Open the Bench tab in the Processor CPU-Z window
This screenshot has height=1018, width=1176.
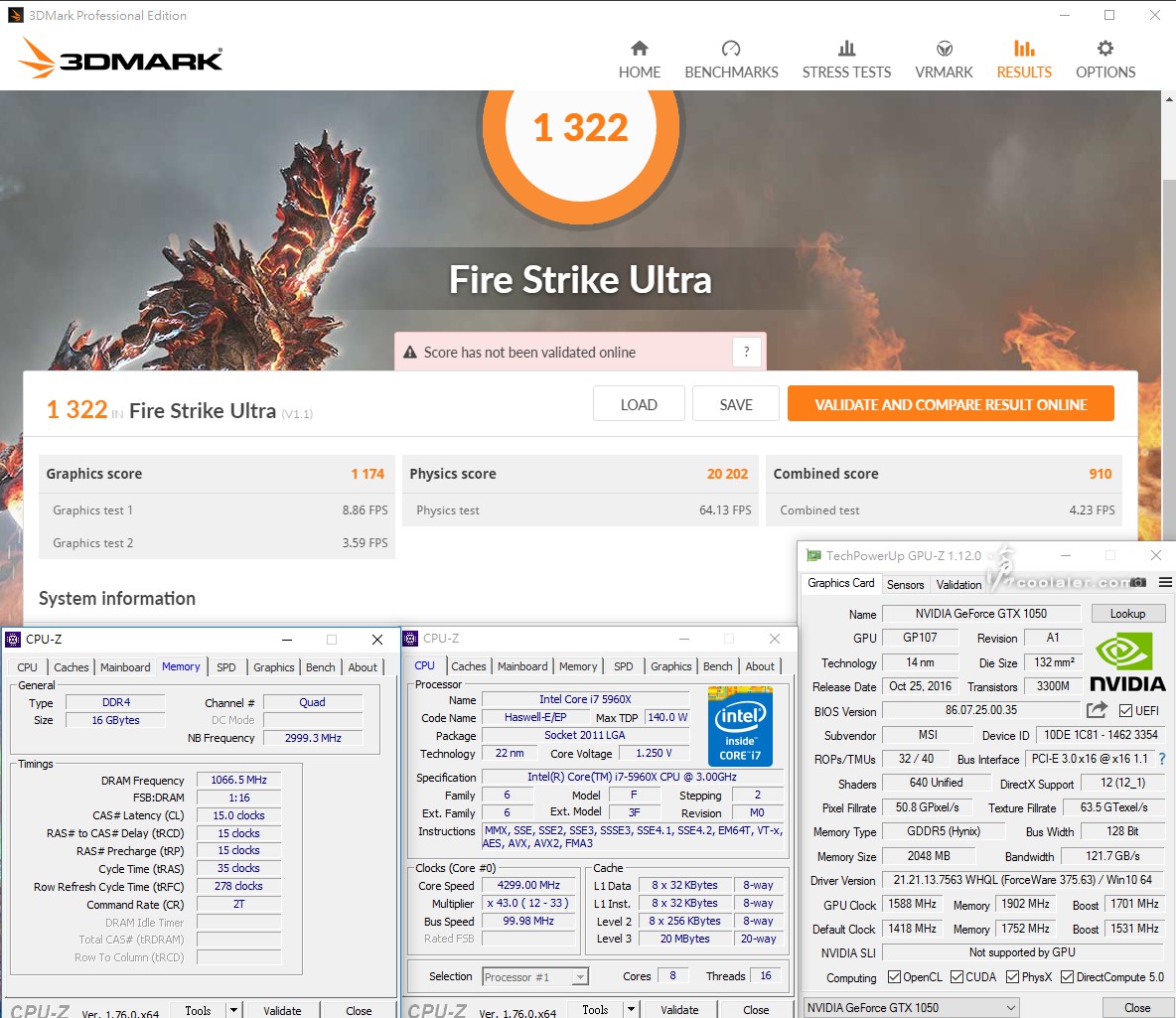(718, 666)
